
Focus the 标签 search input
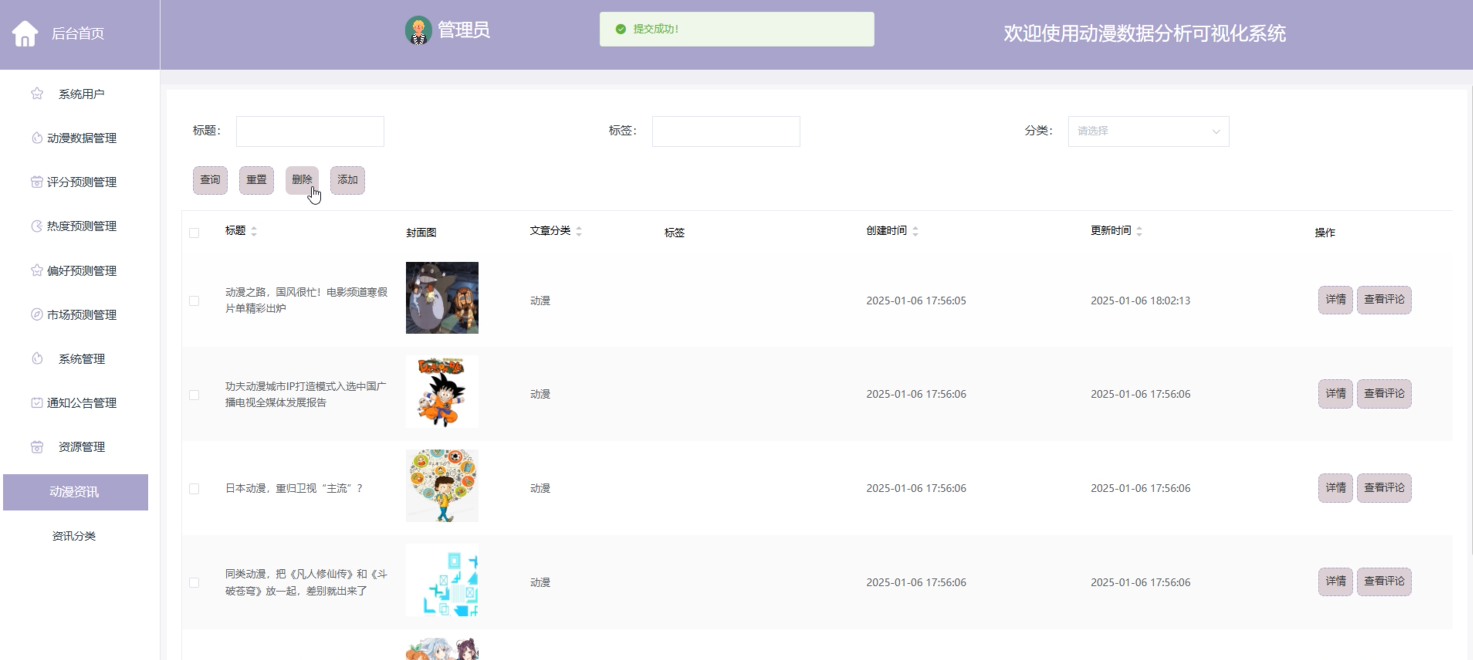[x=726, y=131]
